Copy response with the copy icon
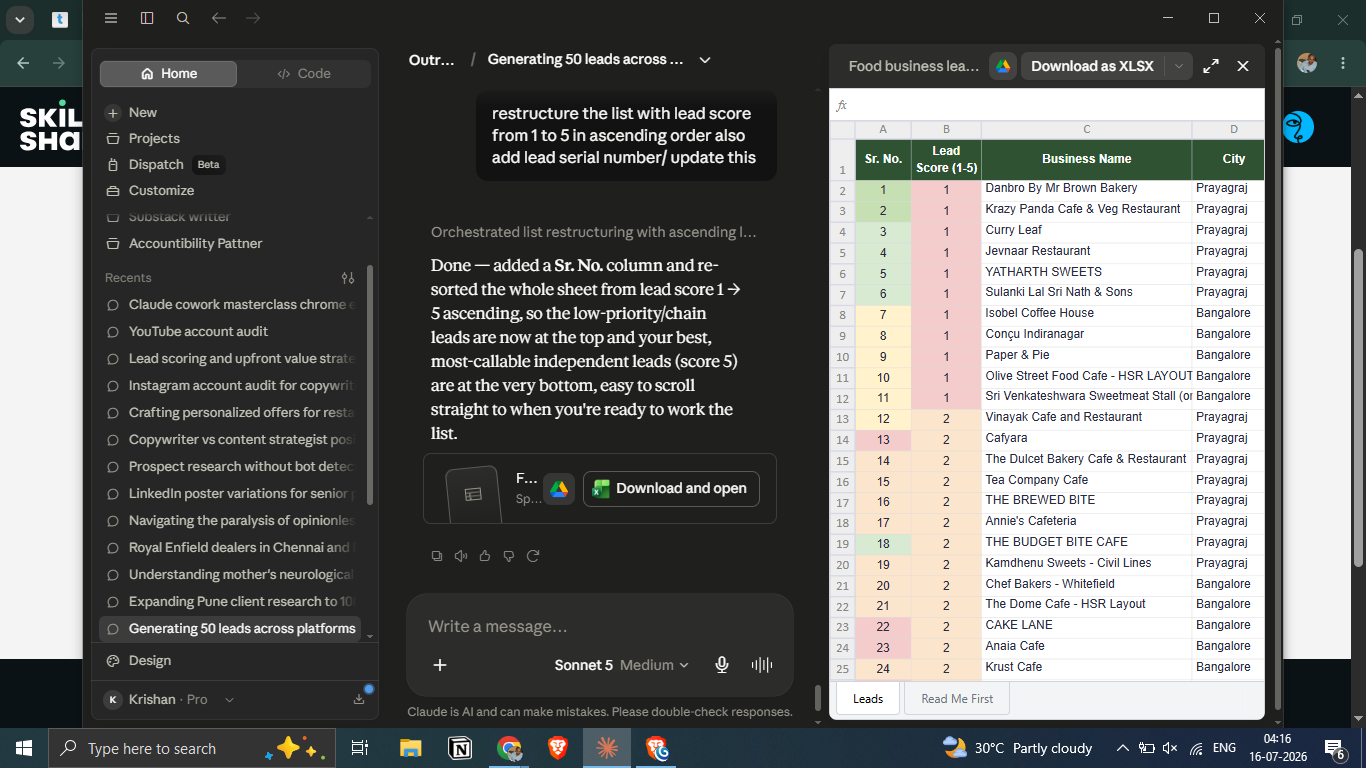The width and height of the screenshot is (1366, 768). (437, 556)
